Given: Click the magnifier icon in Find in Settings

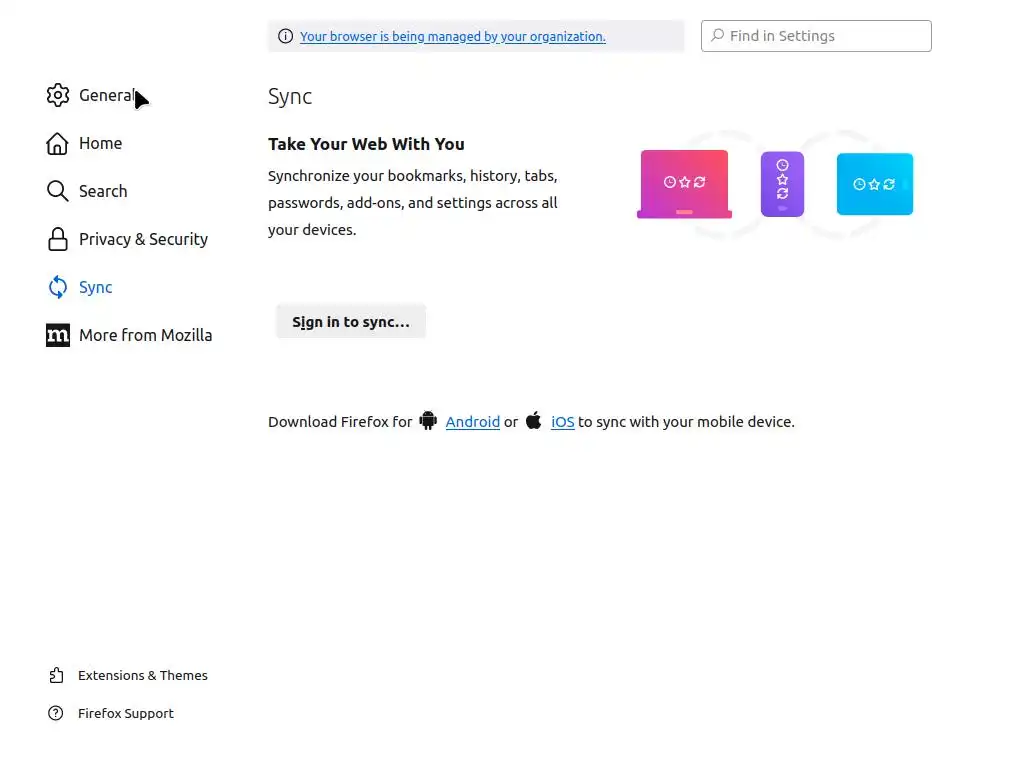Looking at the screenshot, I should pos(717,35).
